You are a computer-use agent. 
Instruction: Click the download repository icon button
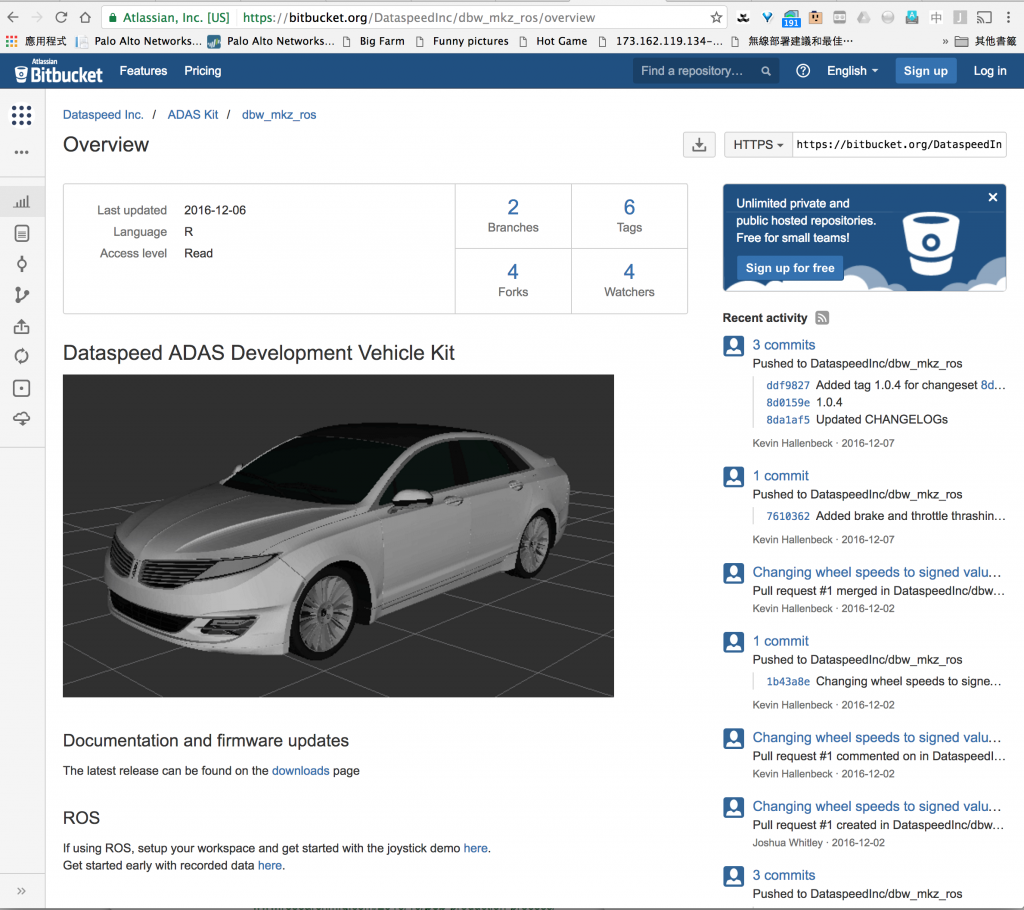(x=699, y=144)
